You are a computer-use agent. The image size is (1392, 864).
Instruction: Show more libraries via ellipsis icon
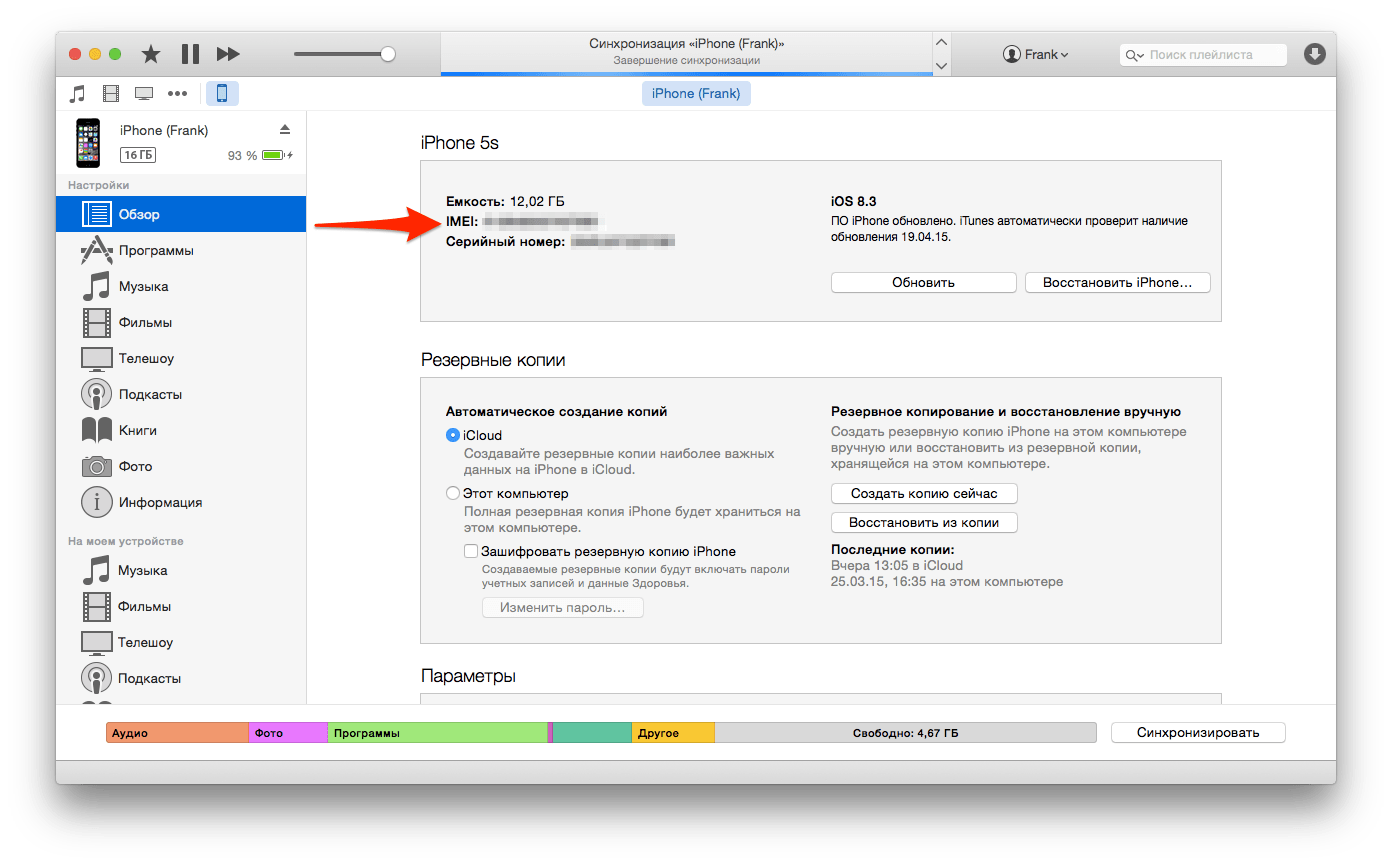[x=177, y=94]
